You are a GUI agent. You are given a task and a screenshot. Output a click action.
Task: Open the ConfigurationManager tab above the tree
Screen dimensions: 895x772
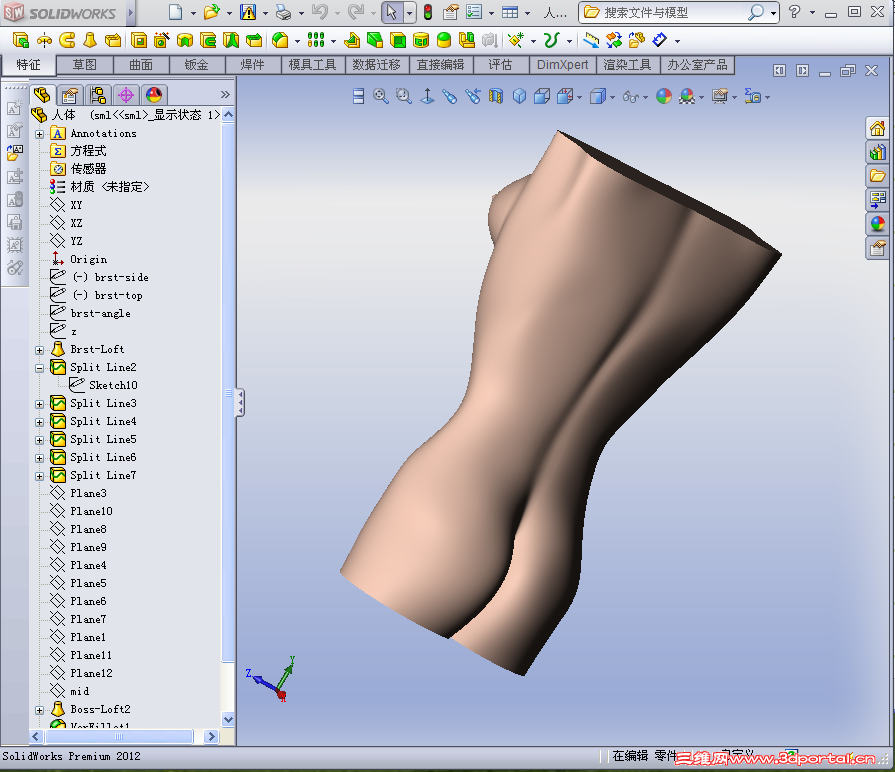pos(95,96)
